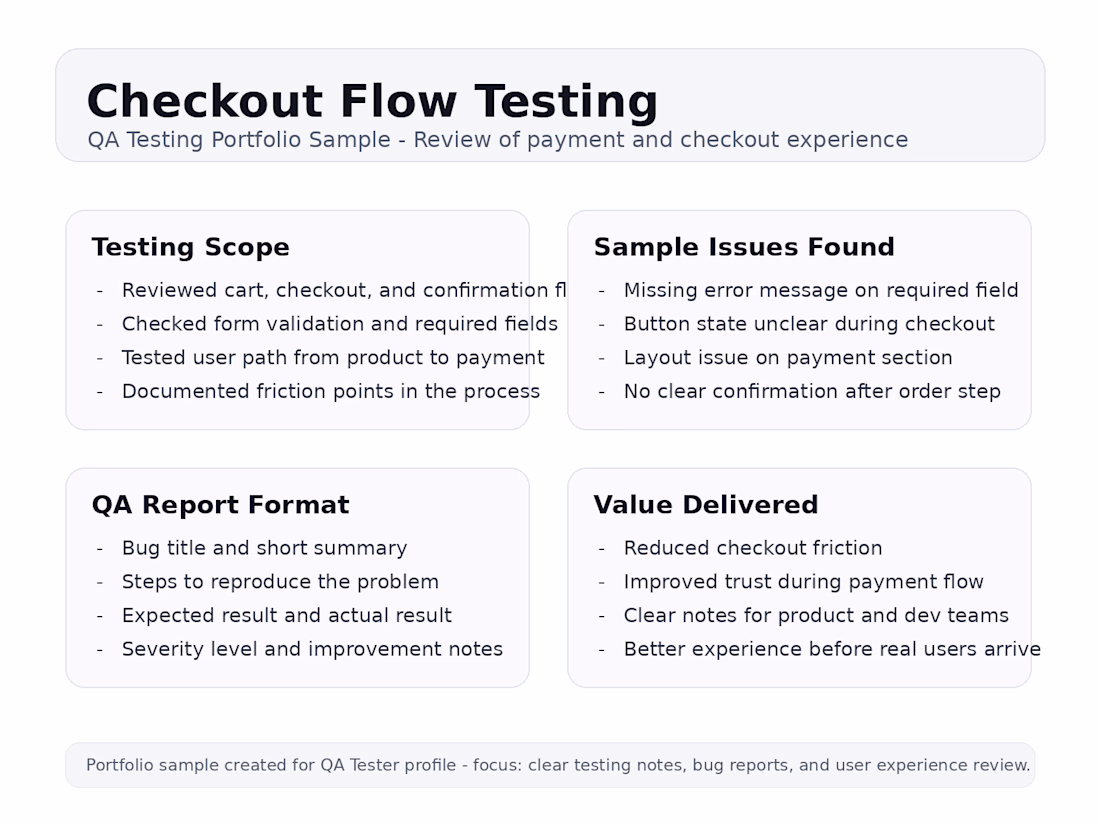Click the QA Report Format heading
The height and width of the screenshot is (825, 1100).
220,505
